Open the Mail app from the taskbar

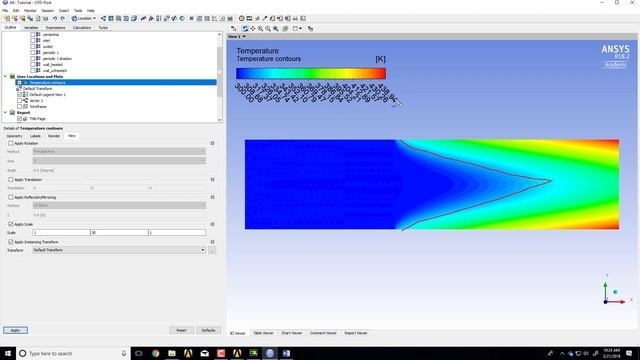point(204,353)
